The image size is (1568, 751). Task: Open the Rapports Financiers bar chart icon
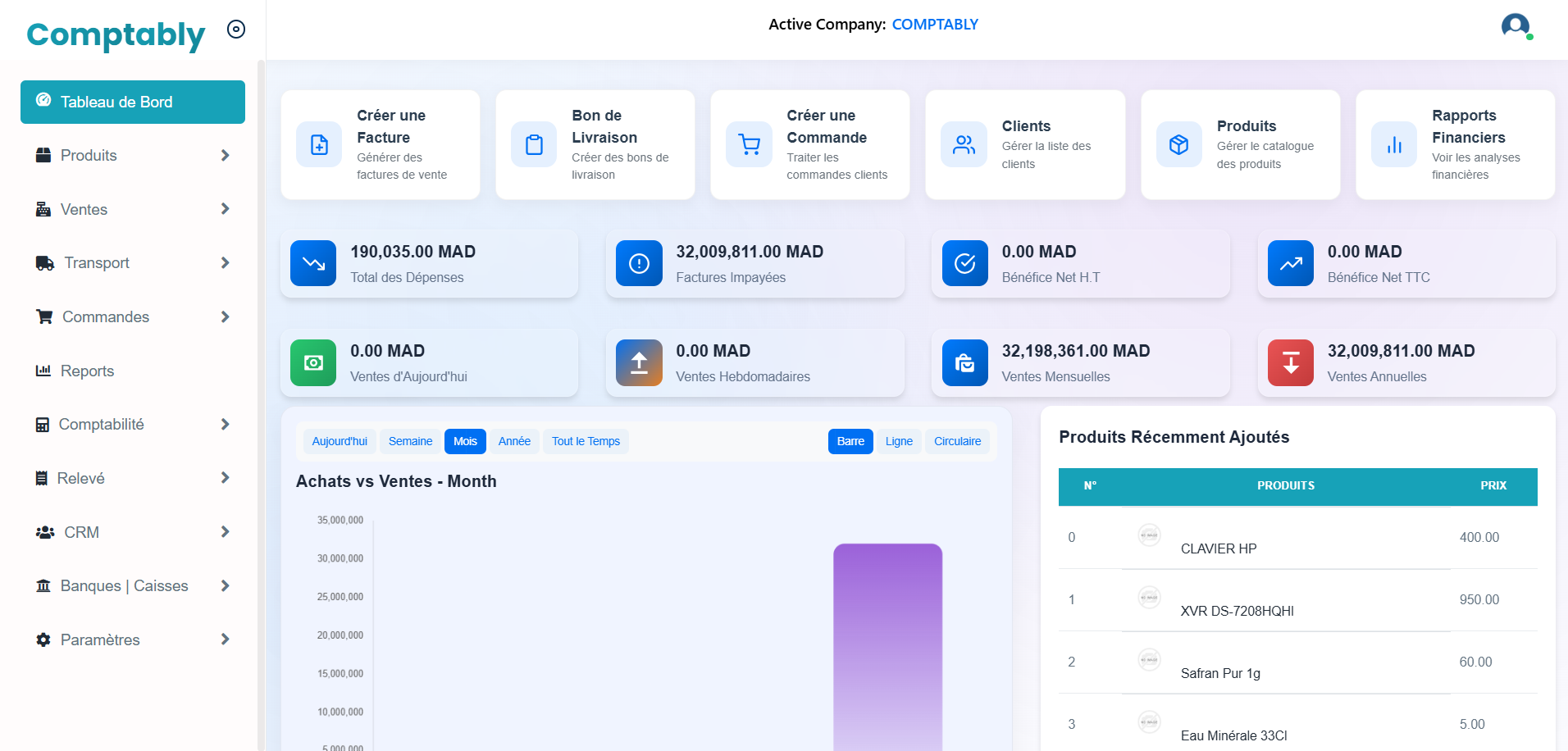[1393, 145]
